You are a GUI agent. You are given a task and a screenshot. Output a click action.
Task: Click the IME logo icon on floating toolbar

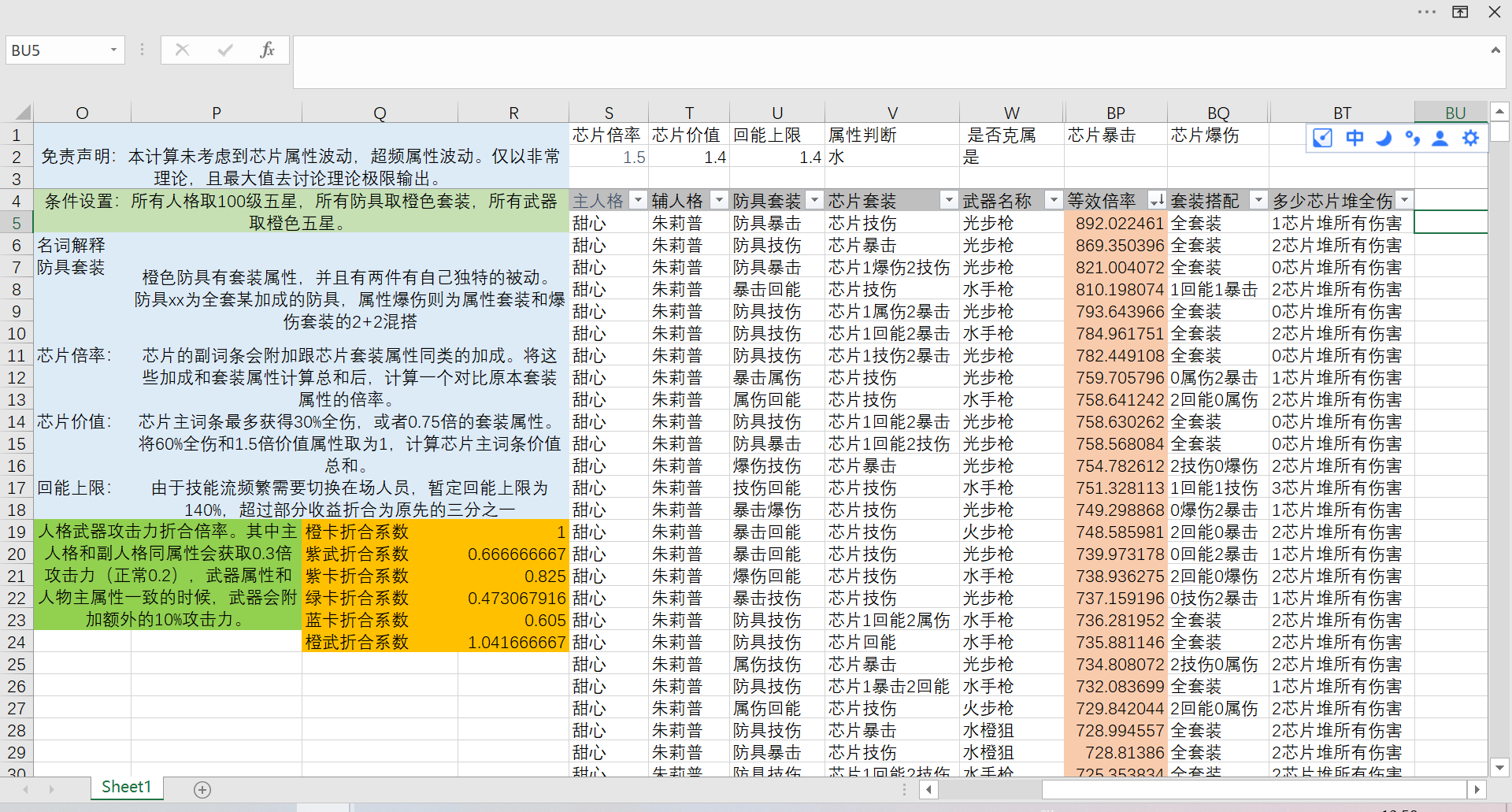1323,139
